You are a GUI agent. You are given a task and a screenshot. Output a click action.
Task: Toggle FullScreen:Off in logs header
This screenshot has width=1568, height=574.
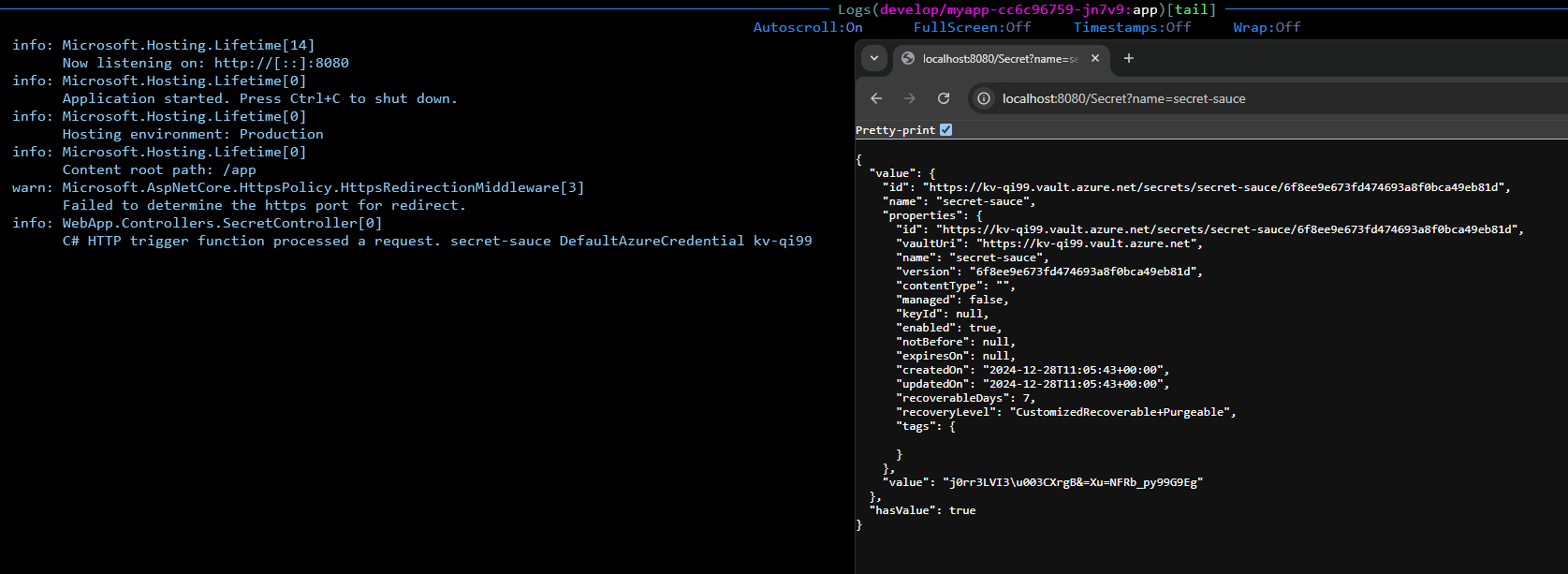(972, 27)
